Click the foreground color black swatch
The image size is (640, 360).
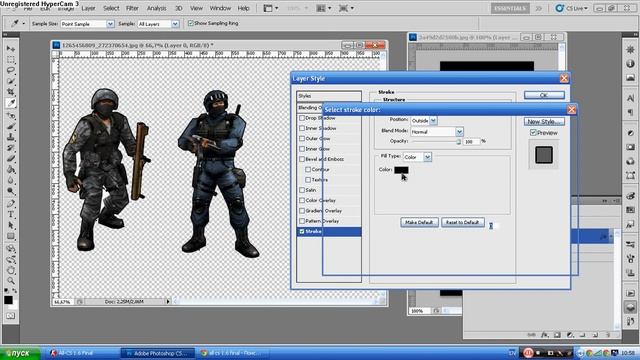(x=8, y=300)
